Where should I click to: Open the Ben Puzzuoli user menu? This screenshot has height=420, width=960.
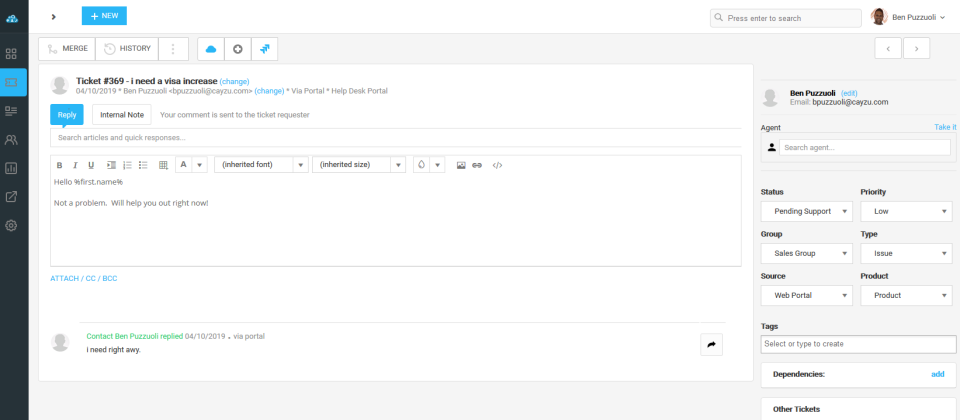[908, 17]
